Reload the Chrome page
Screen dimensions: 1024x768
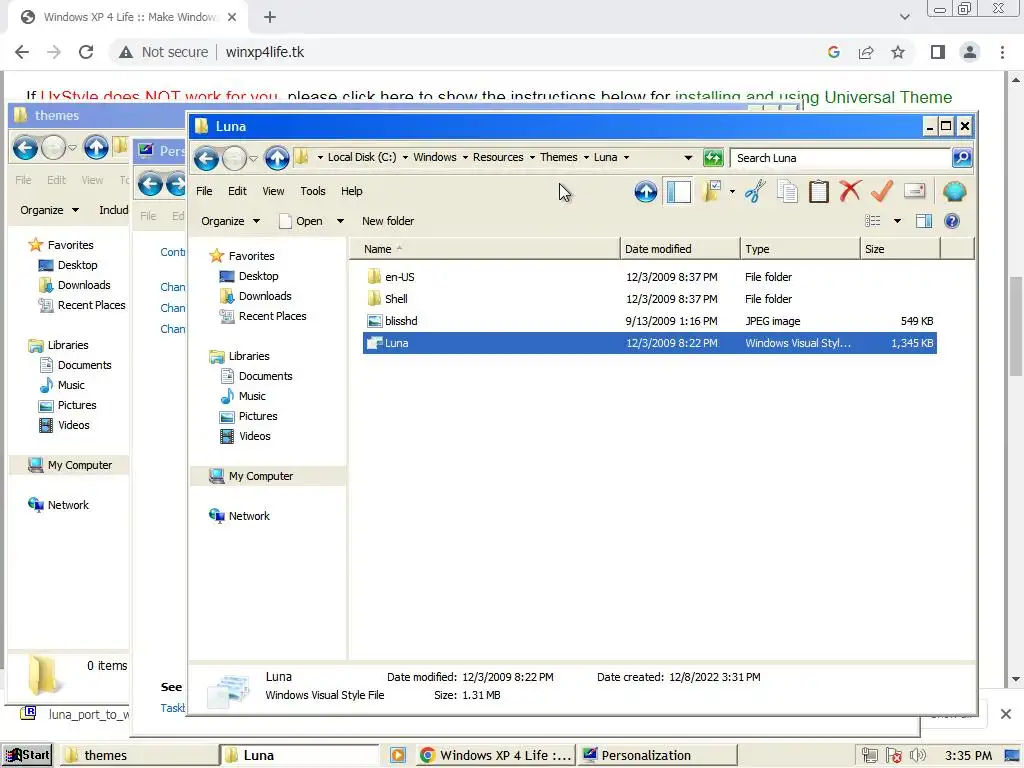pos(86,52)
